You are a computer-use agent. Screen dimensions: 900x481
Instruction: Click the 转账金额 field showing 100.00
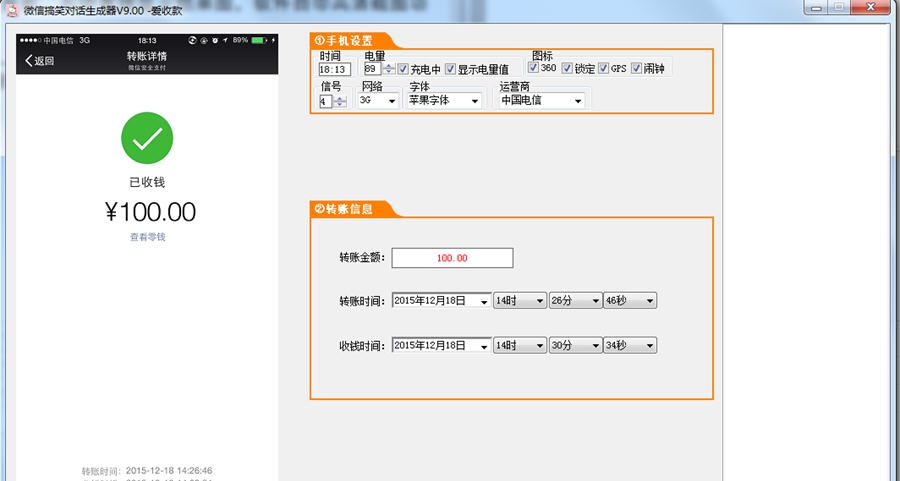(452, 258)
